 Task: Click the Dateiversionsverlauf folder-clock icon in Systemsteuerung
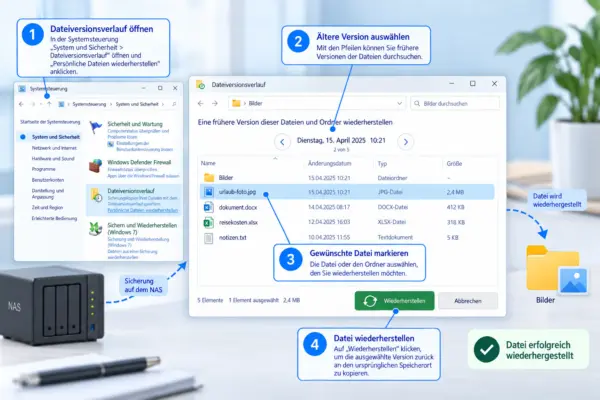[x=96, y=195]
